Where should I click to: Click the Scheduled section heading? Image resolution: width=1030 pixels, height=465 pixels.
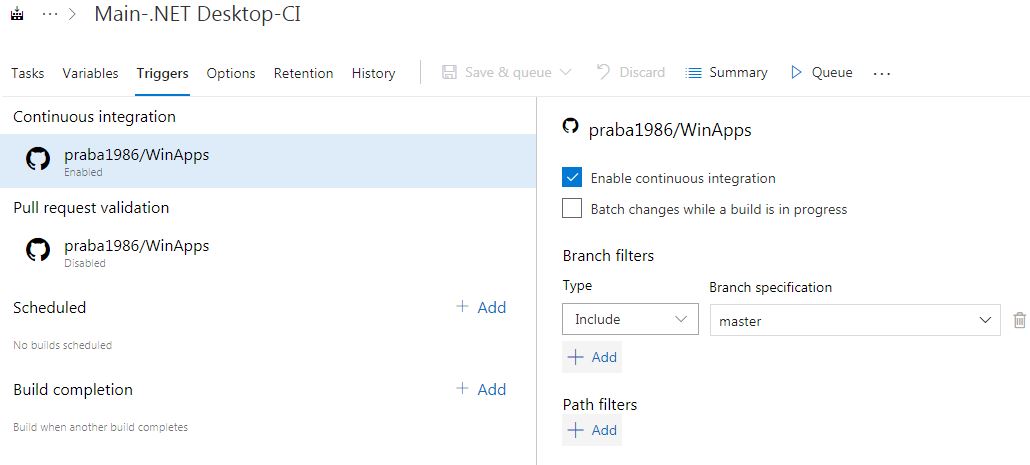click(x=50, y=307)
